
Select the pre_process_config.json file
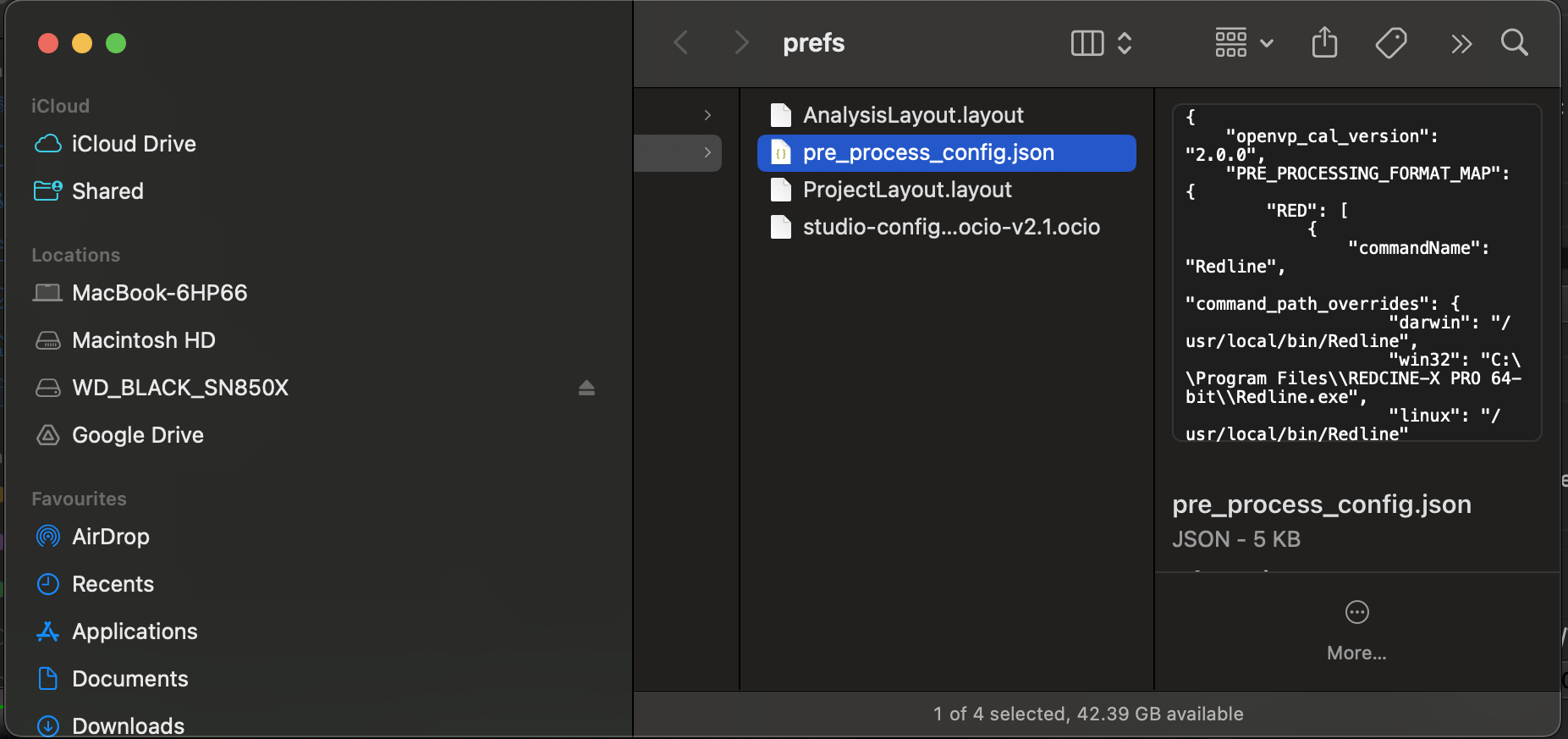[946, 152]
